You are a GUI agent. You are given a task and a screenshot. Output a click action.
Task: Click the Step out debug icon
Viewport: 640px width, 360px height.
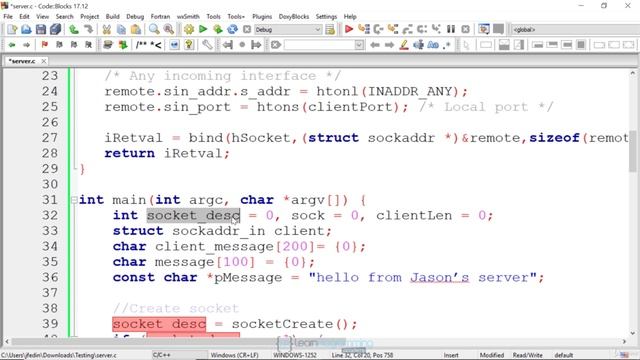[x=407, y=29]
